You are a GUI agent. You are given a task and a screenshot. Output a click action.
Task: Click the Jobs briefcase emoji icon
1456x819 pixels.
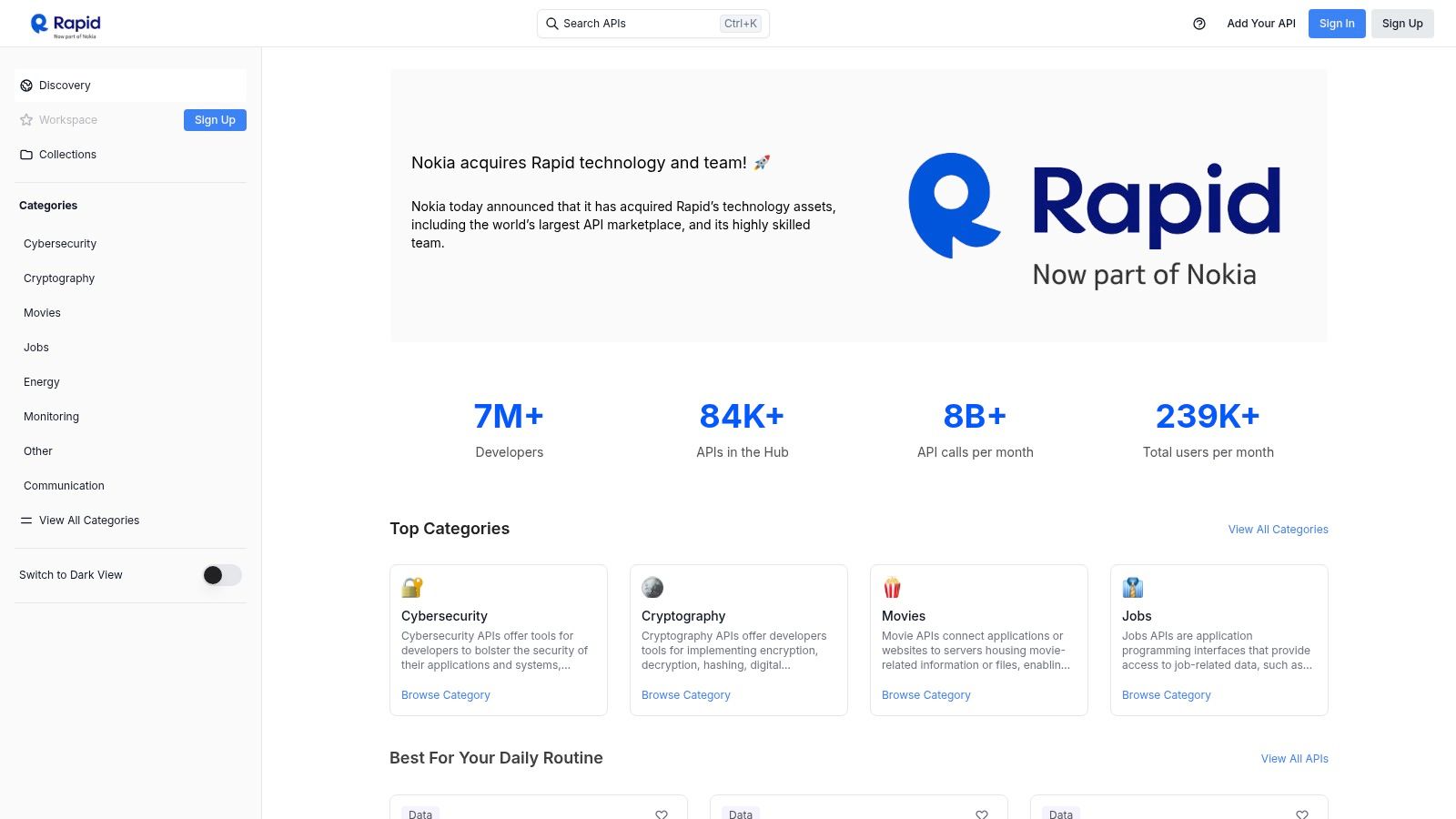[x=1133, y=587]
